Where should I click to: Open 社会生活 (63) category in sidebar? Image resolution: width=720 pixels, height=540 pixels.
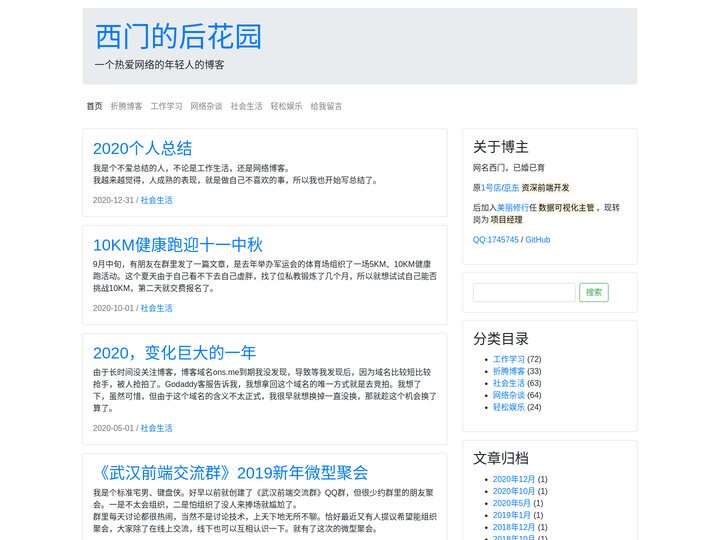click(x=509, y=383)
